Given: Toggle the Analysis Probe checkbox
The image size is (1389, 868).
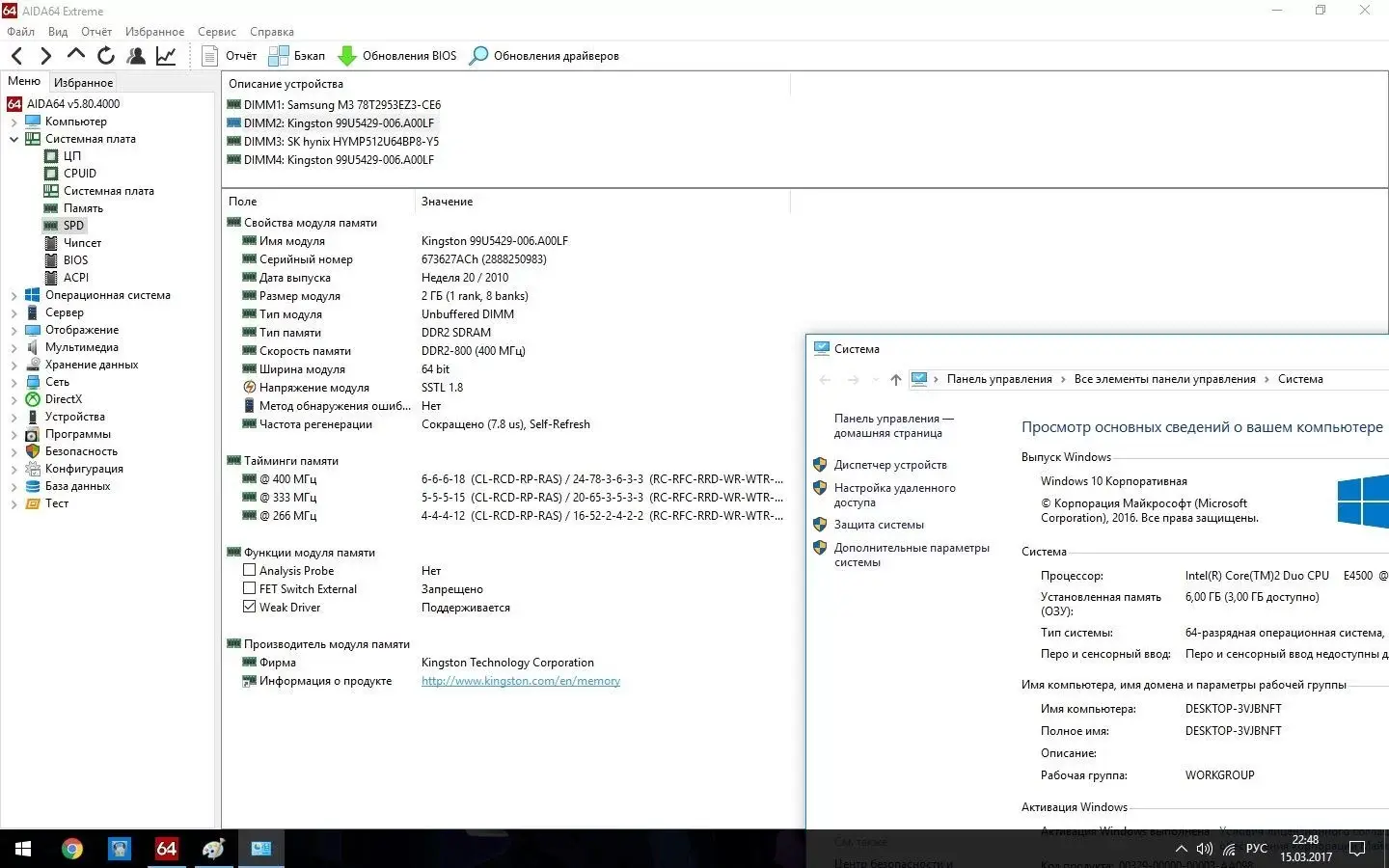Looking at the screenshot, I should (249, 570).
